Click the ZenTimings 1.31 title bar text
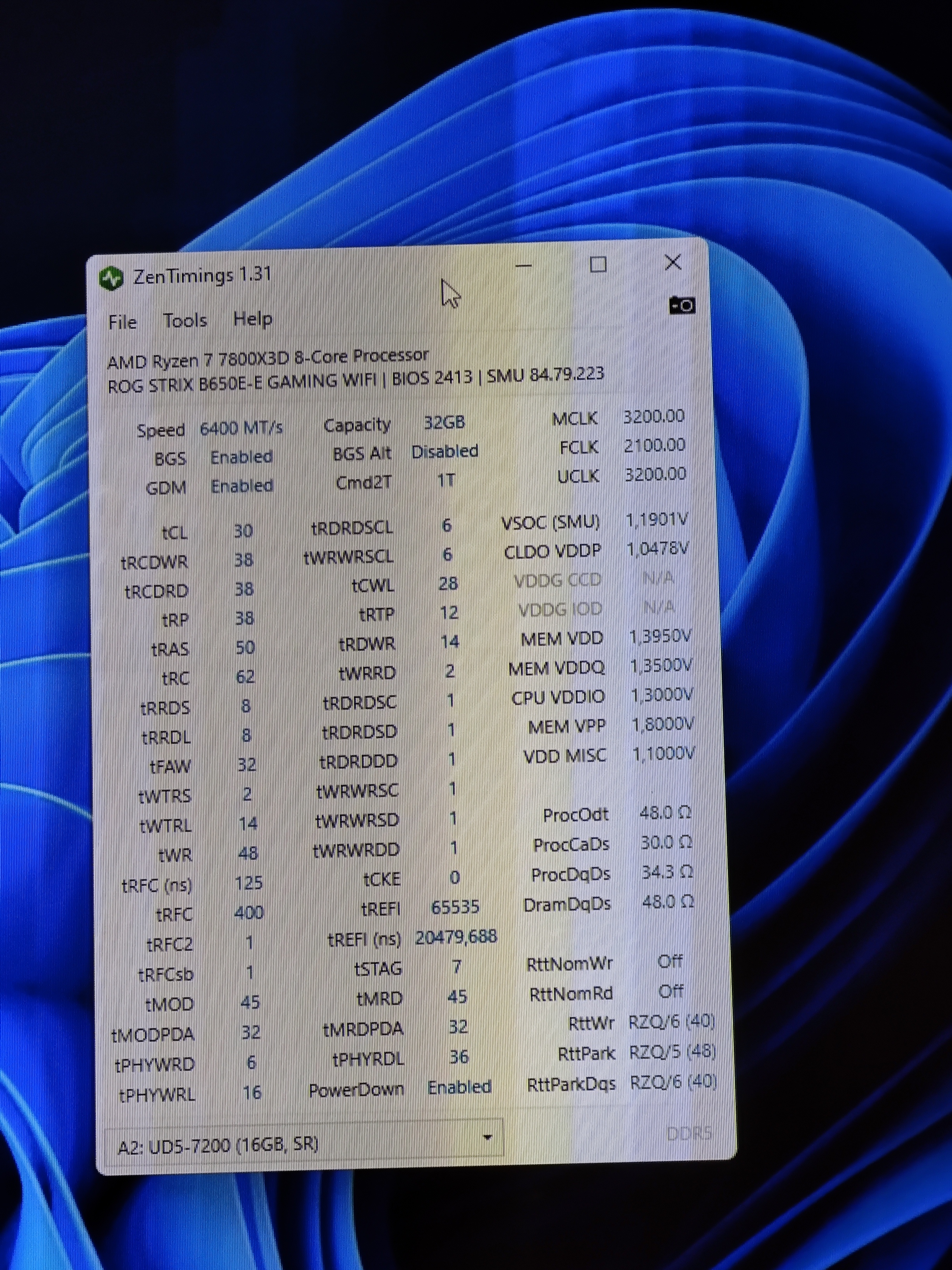The height and width of the screenshot is (1270, 952). click(202, 276)
